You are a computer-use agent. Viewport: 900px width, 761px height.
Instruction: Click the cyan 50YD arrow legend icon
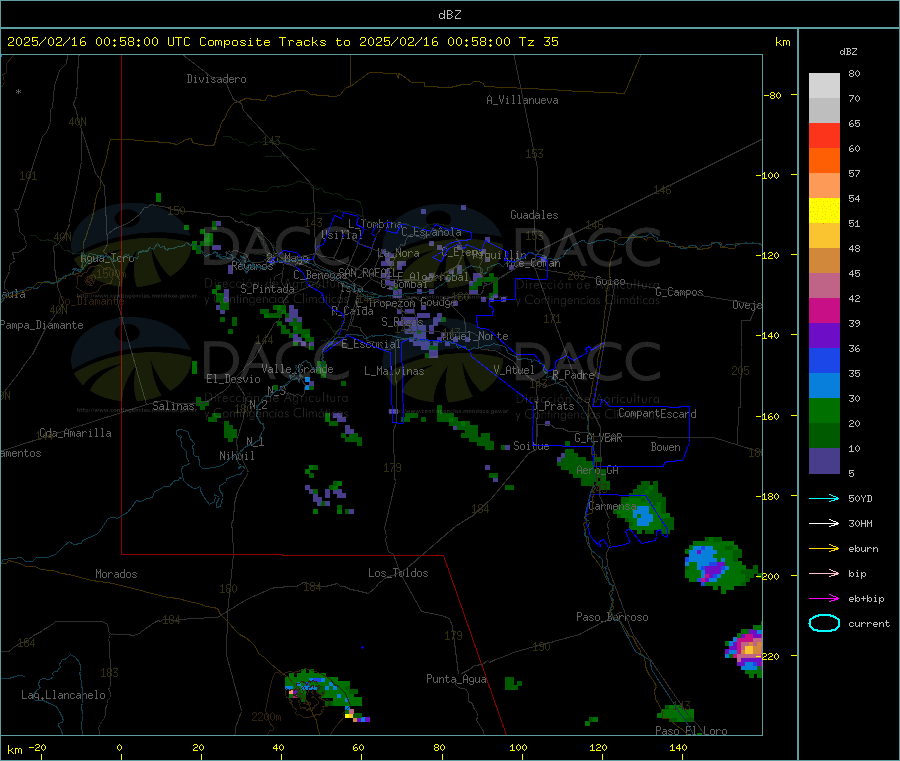(x=824, y=498)
